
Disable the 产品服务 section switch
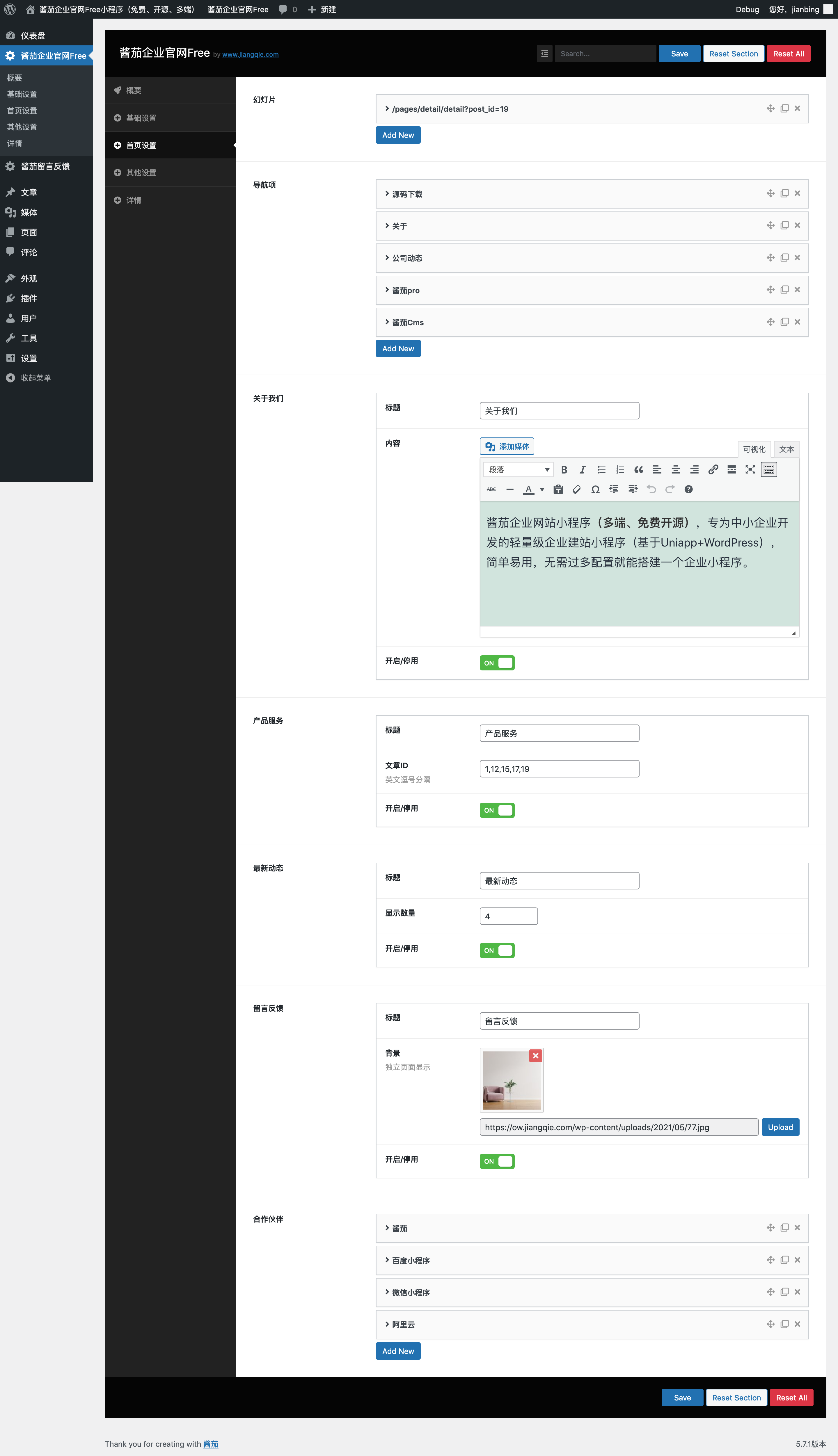(x=497, y=810)
